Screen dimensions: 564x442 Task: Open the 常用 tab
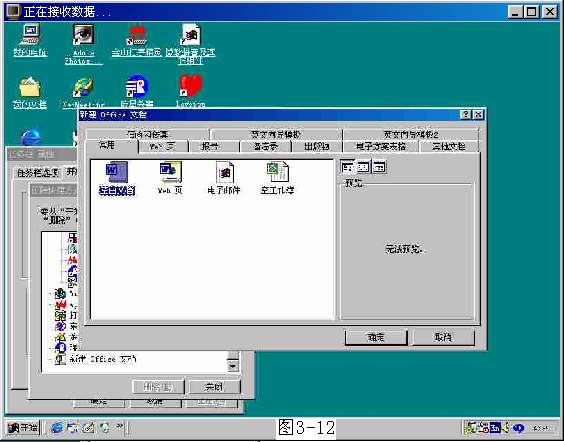click(112, 146)
